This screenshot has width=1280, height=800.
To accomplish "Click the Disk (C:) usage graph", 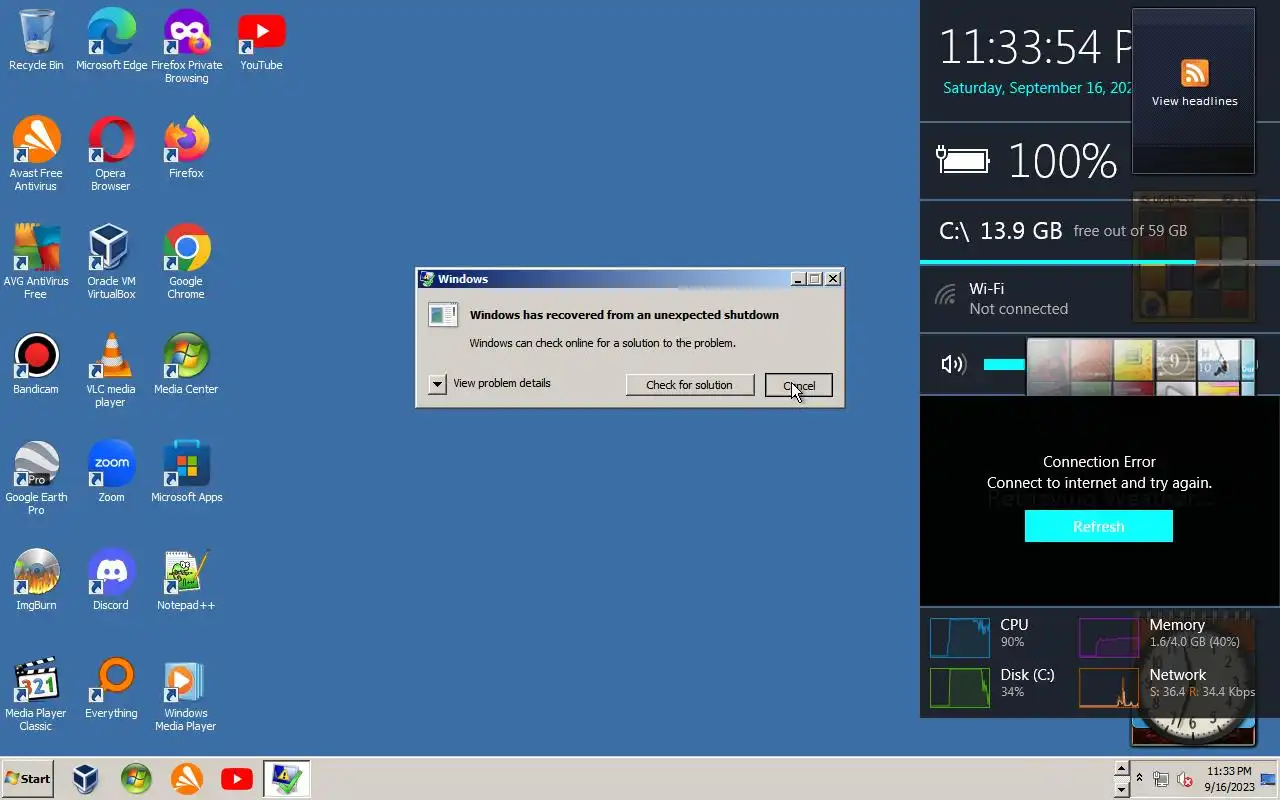I will point(960,688).
